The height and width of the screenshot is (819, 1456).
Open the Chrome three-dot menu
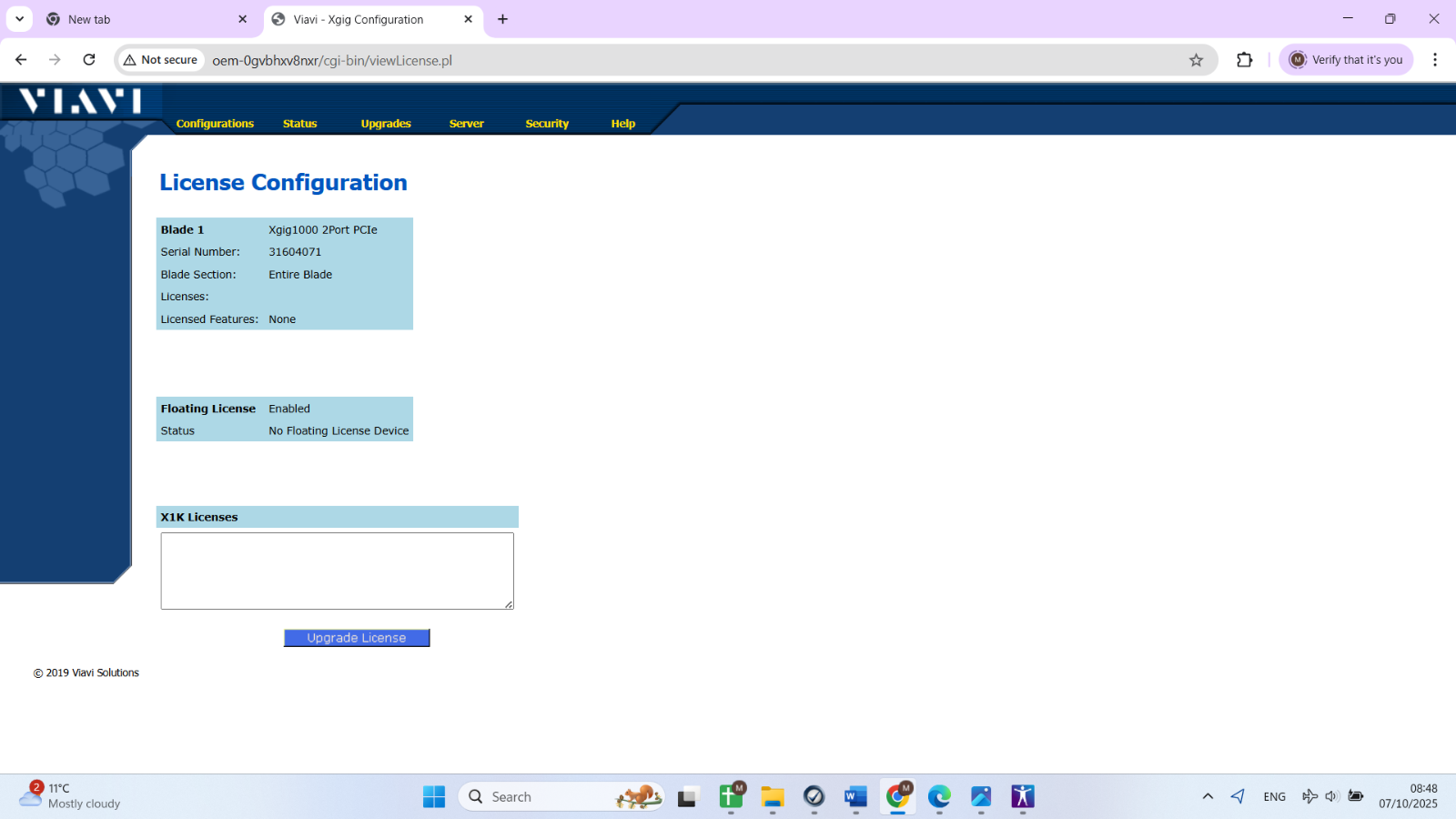pyautogui.click(x=1435, y=60)
